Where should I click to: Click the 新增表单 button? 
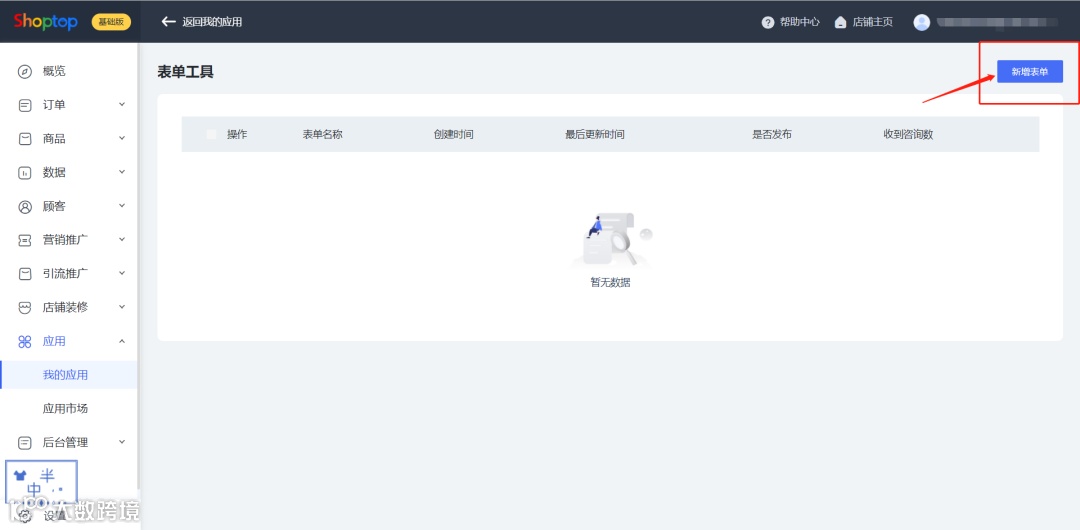[1030, 72]
